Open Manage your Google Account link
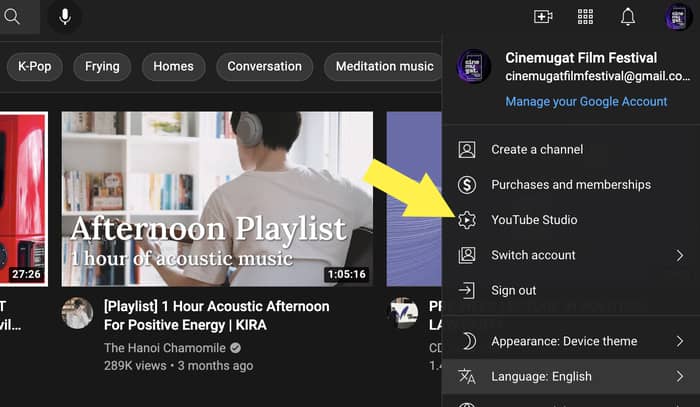Image resolution: width=700 pixels, height=407 pixels. click(586, 102)
